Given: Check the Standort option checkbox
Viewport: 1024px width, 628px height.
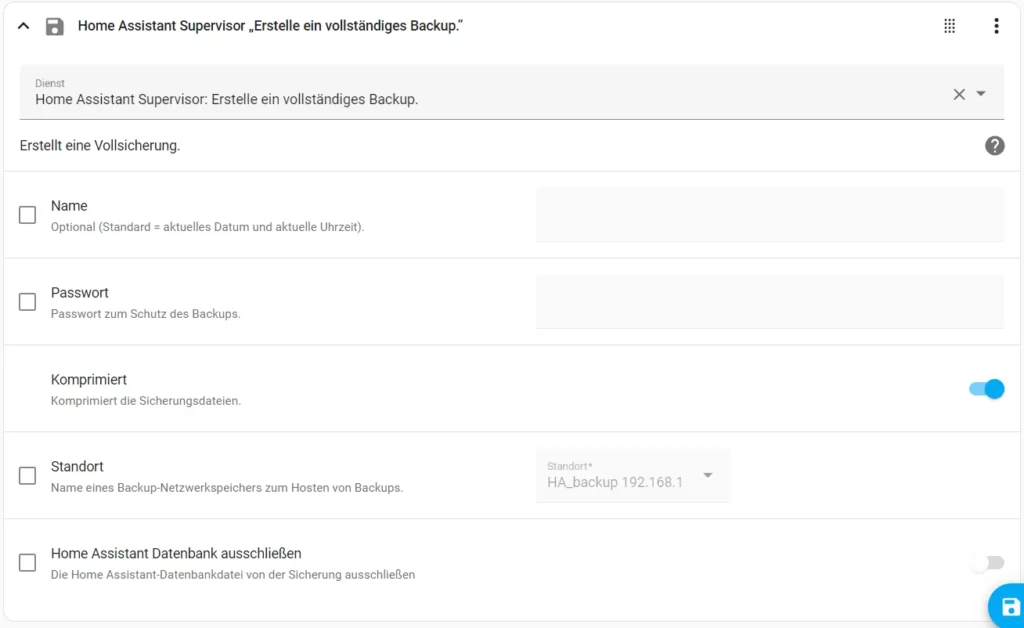Looking at the screenshot, I should (27, 475).
